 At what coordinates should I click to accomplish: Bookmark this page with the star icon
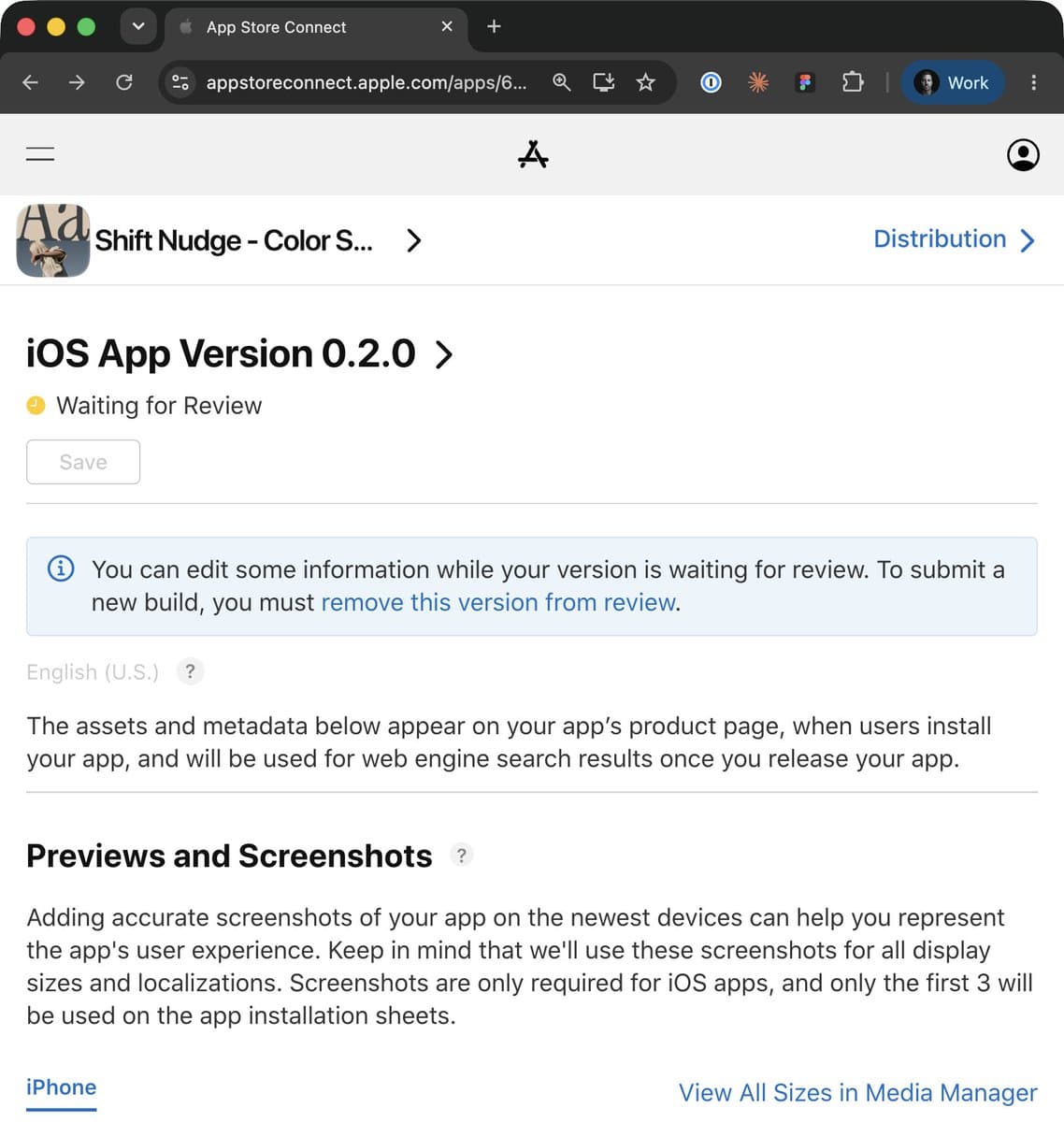(x=645, y=82)
